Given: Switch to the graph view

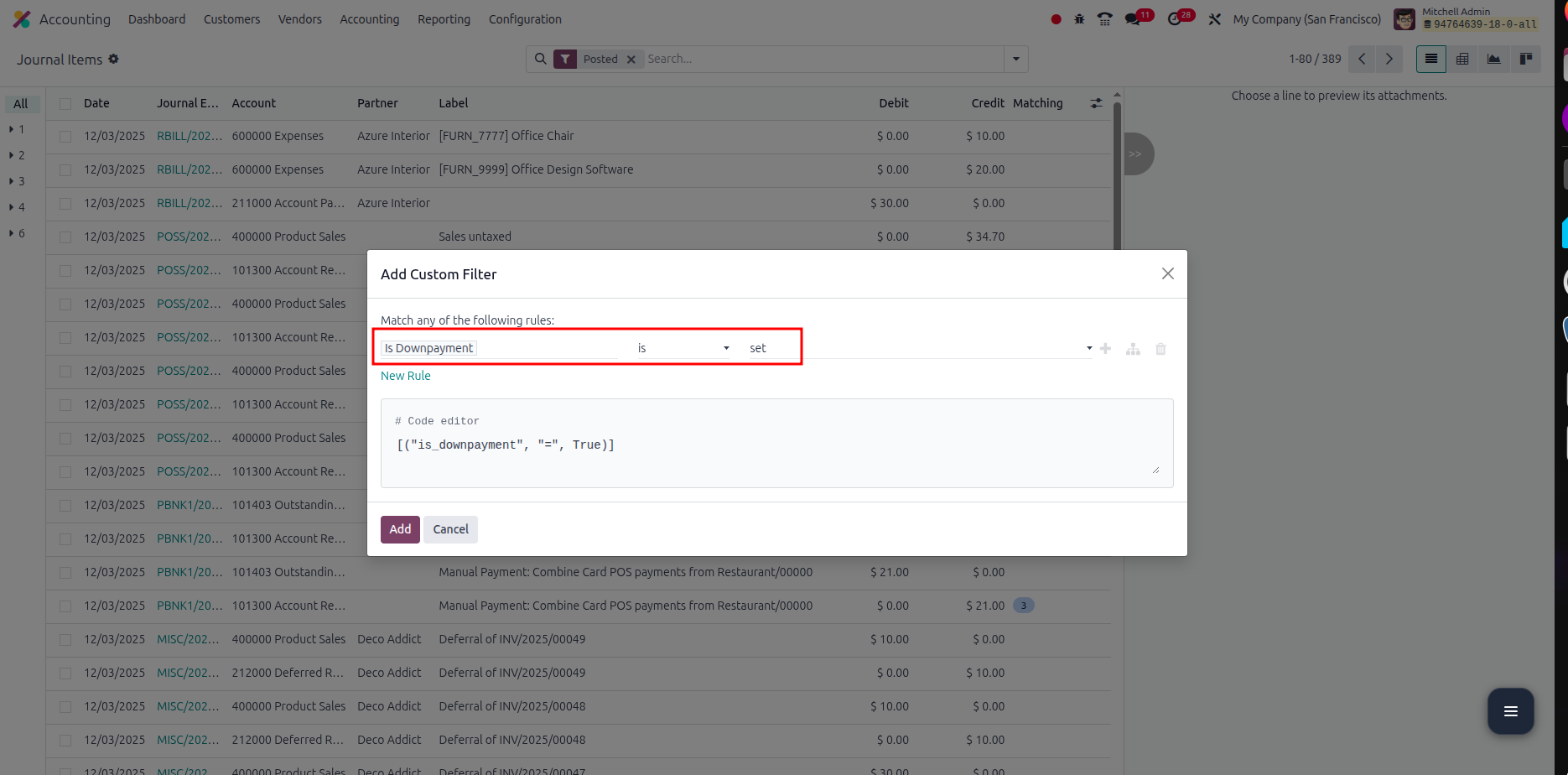Looking at the screenshot, I should click(1493, 59).
